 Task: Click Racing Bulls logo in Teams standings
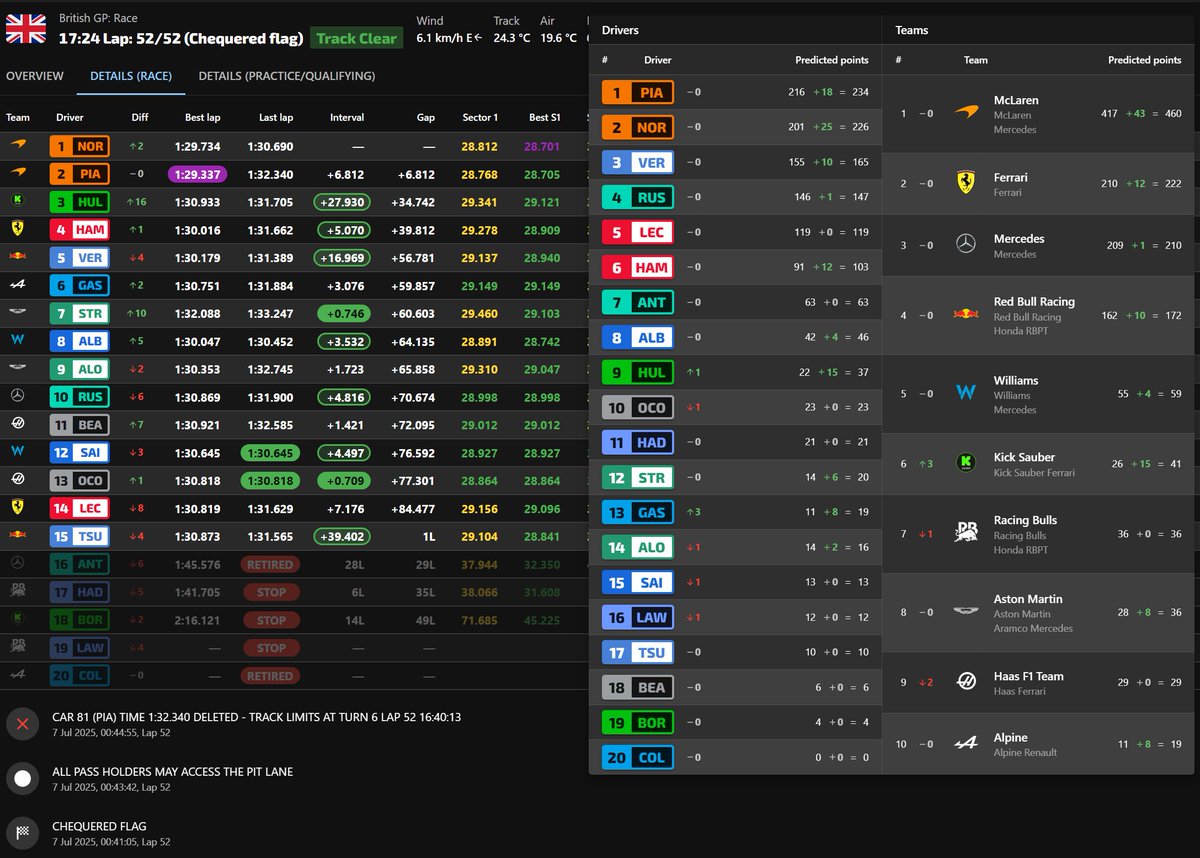(965, 534)
